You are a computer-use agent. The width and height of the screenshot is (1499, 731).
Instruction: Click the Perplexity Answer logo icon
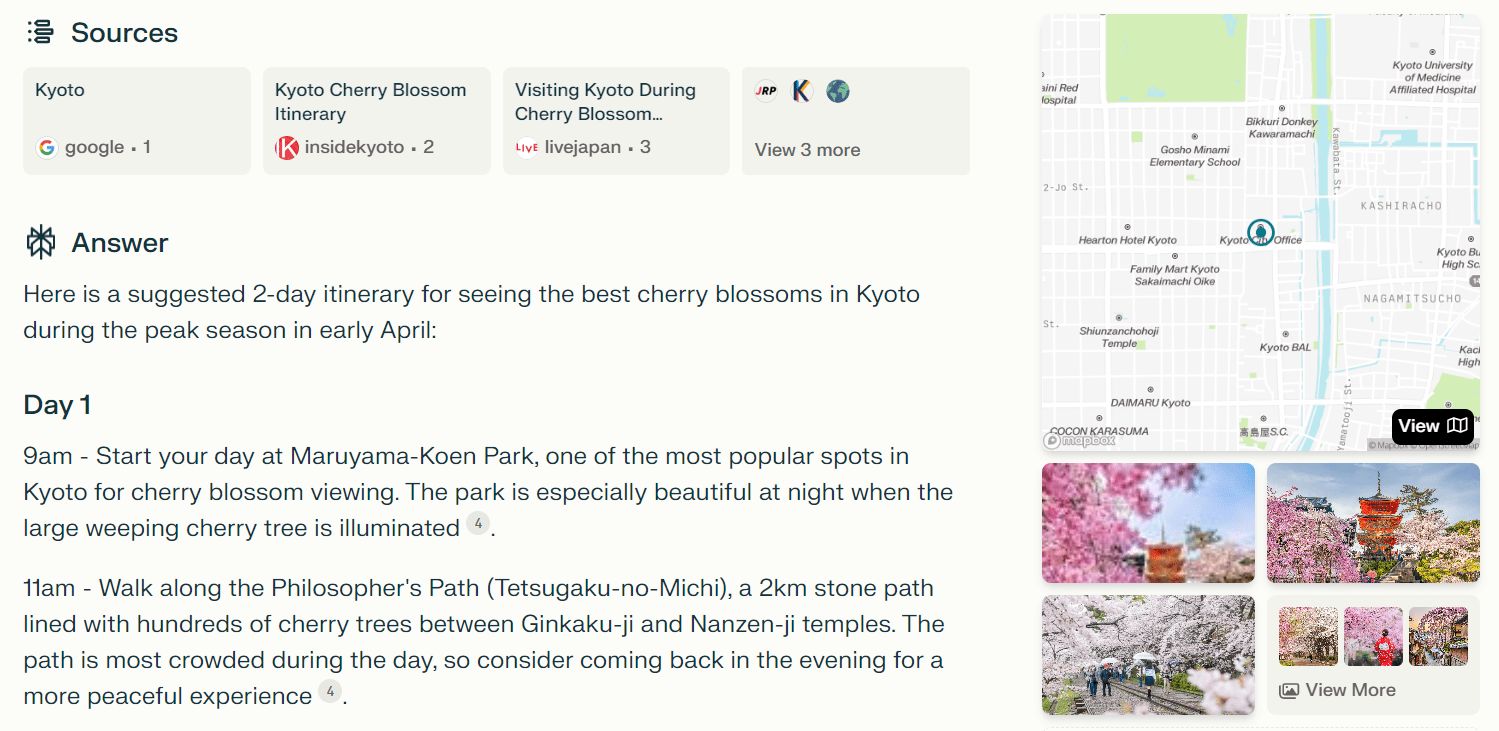(41, 243)
